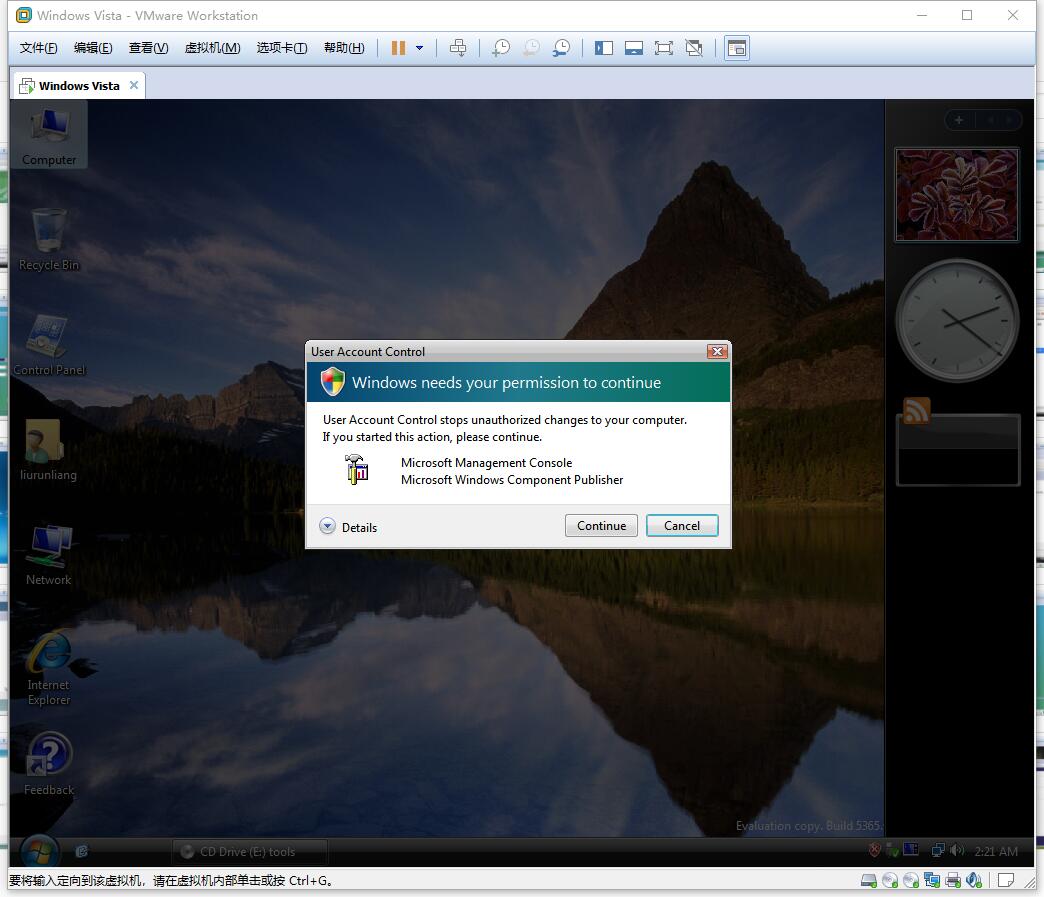Select the Computer desktop icon

tap(49, 136)
